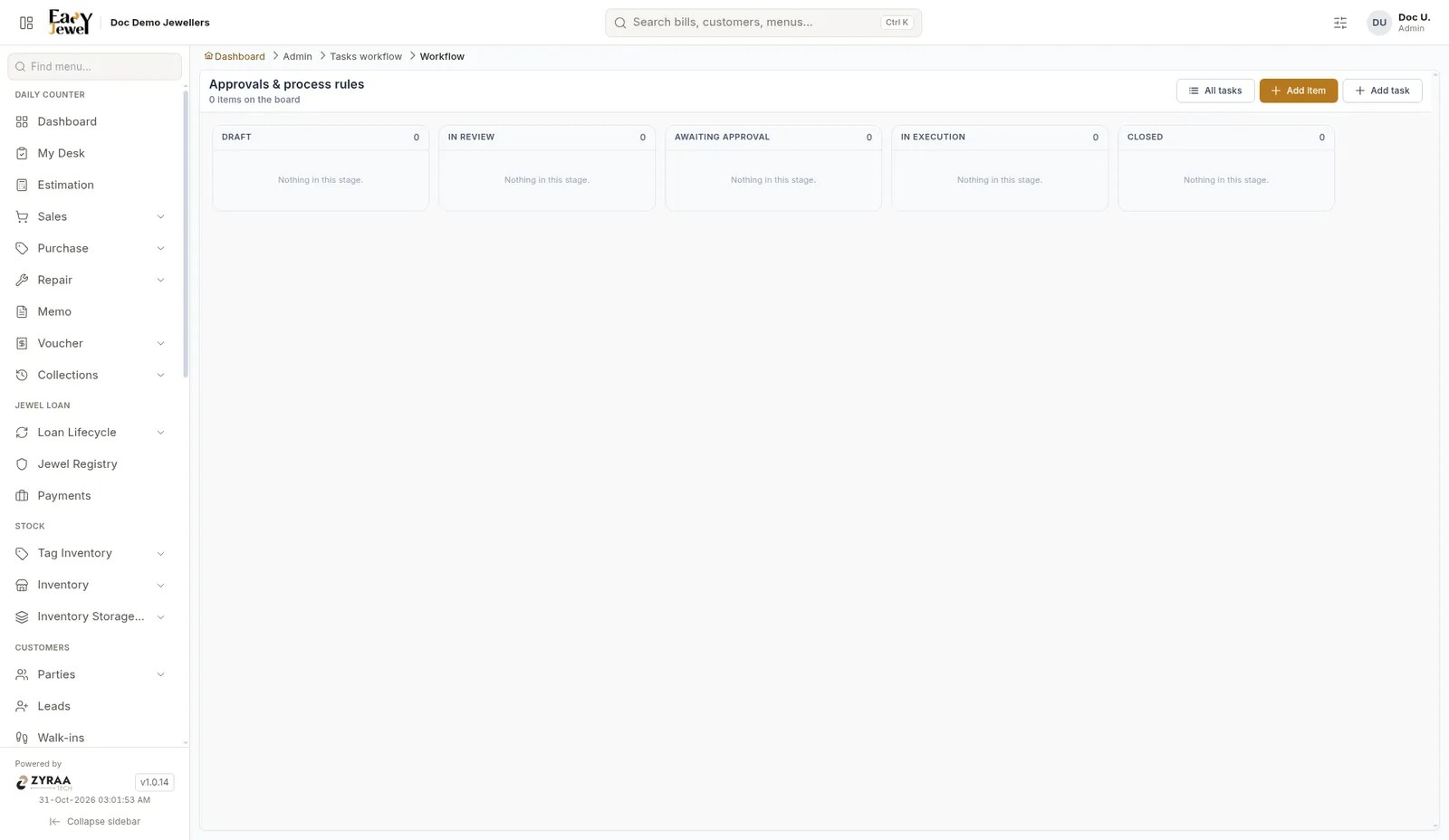Click the Loan Lifecycle refresh icon
Viewport: 1449px width, 840px height.
point(22,433)
